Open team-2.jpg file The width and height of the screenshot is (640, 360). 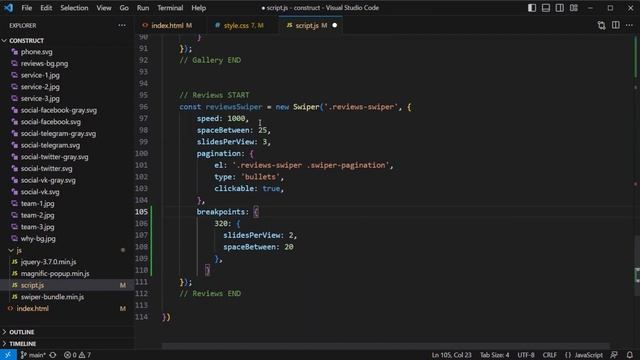pyautogui.click(x=38, y=215)
